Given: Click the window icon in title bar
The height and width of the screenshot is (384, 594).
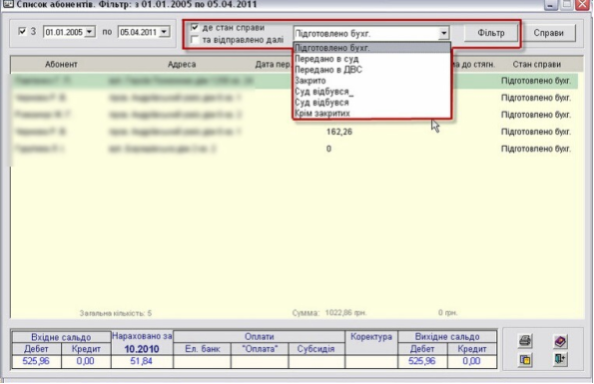Looking at the screenshot, I should pos(8,5).
